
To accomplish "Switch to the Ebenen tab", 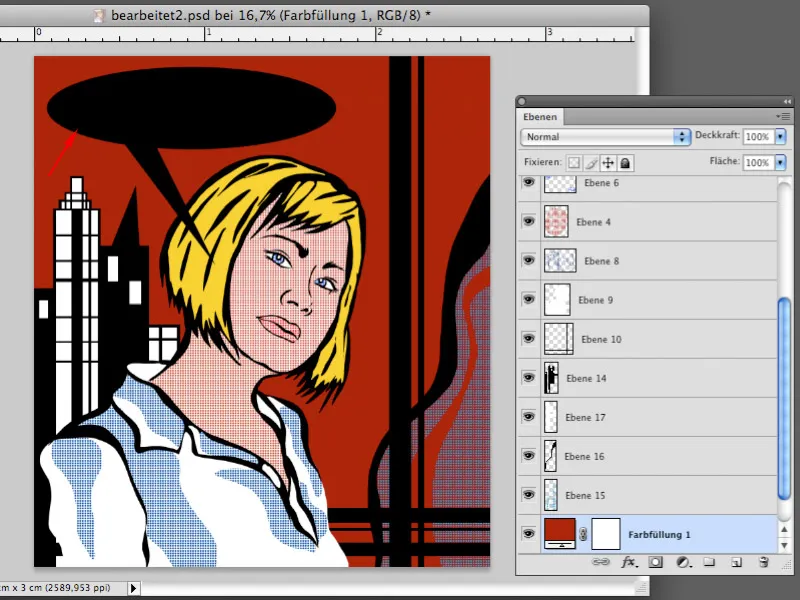I will pyautogui.click(x=540, y=117).
